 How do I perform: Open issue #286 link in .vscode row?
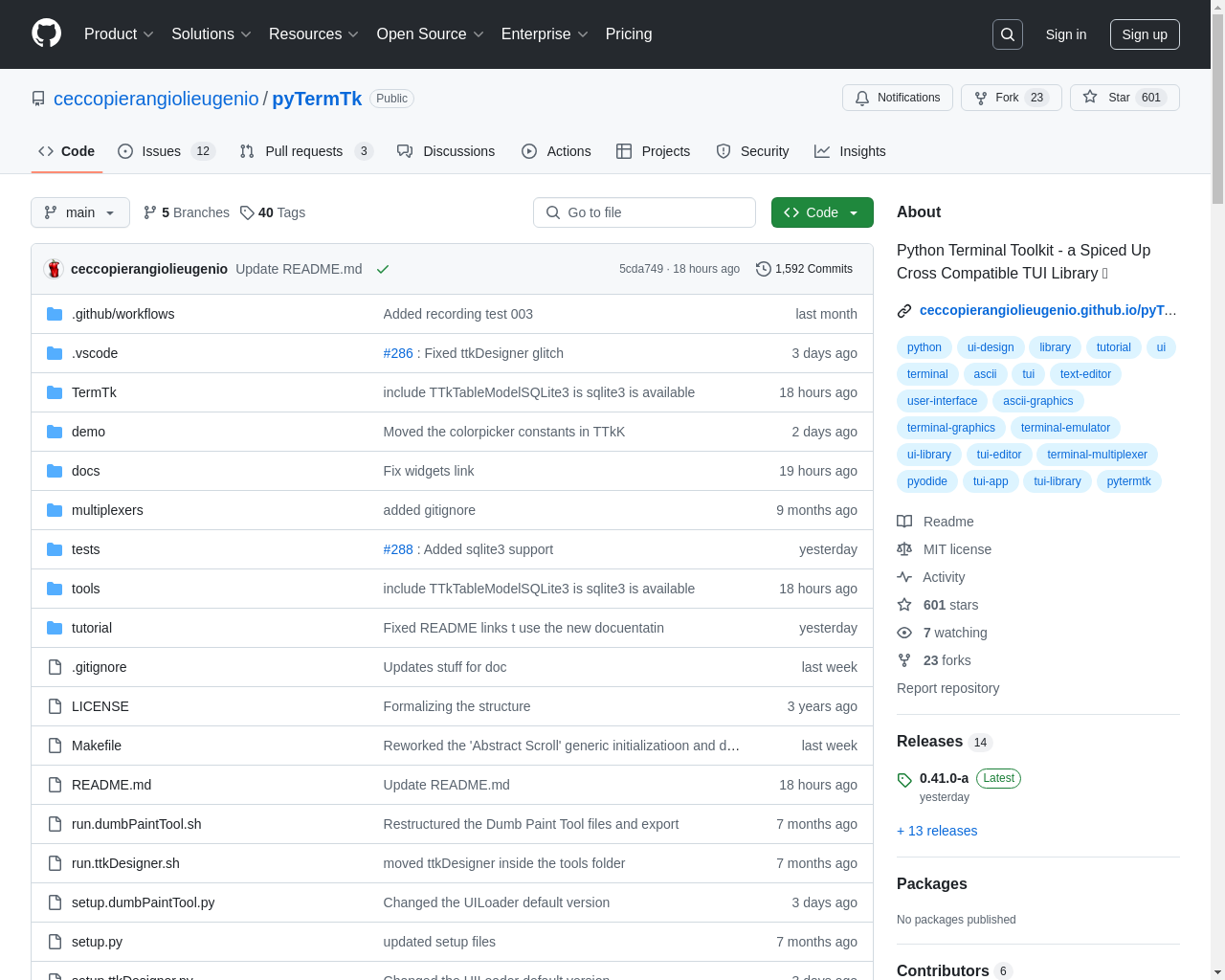click(398, 353)
